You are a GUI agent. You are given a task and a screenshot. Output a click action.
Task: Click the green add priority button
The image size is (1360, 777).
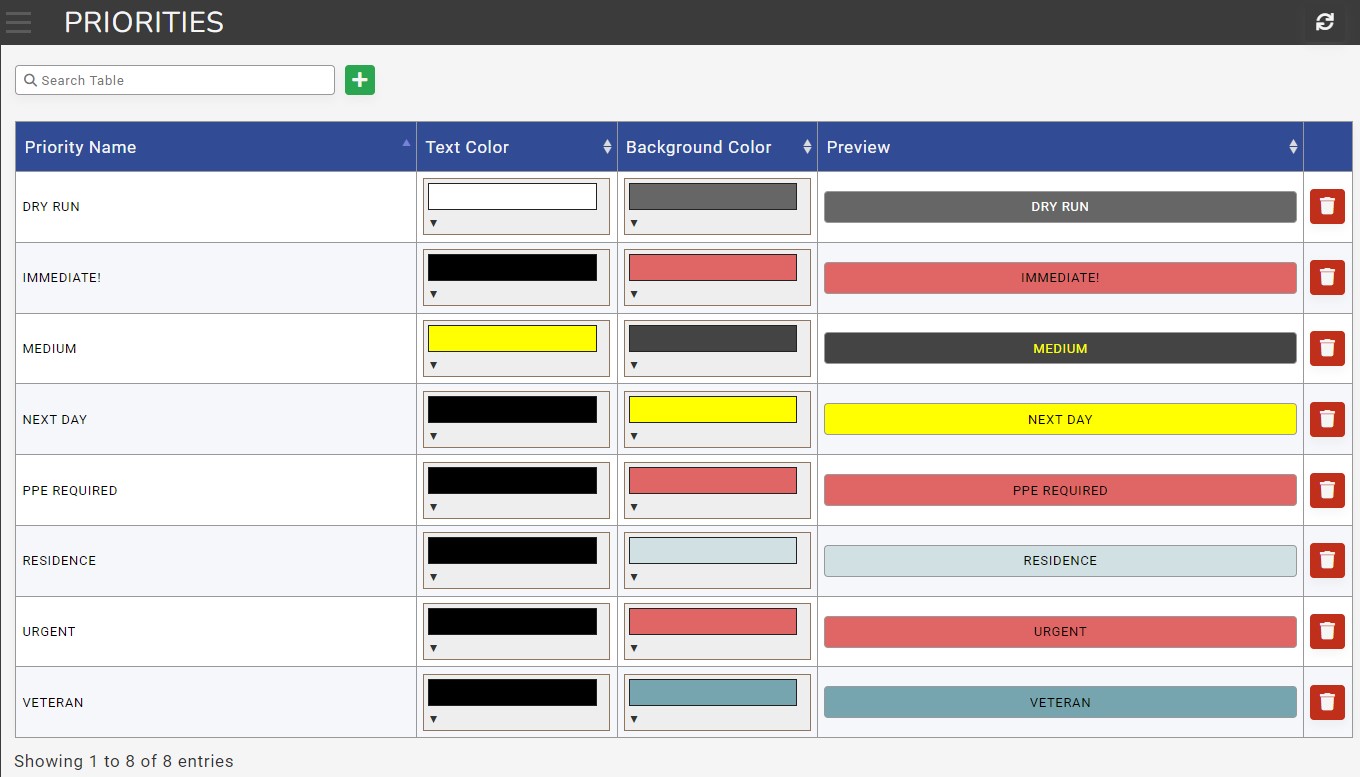pyautogui.click(x=360, y=80)
